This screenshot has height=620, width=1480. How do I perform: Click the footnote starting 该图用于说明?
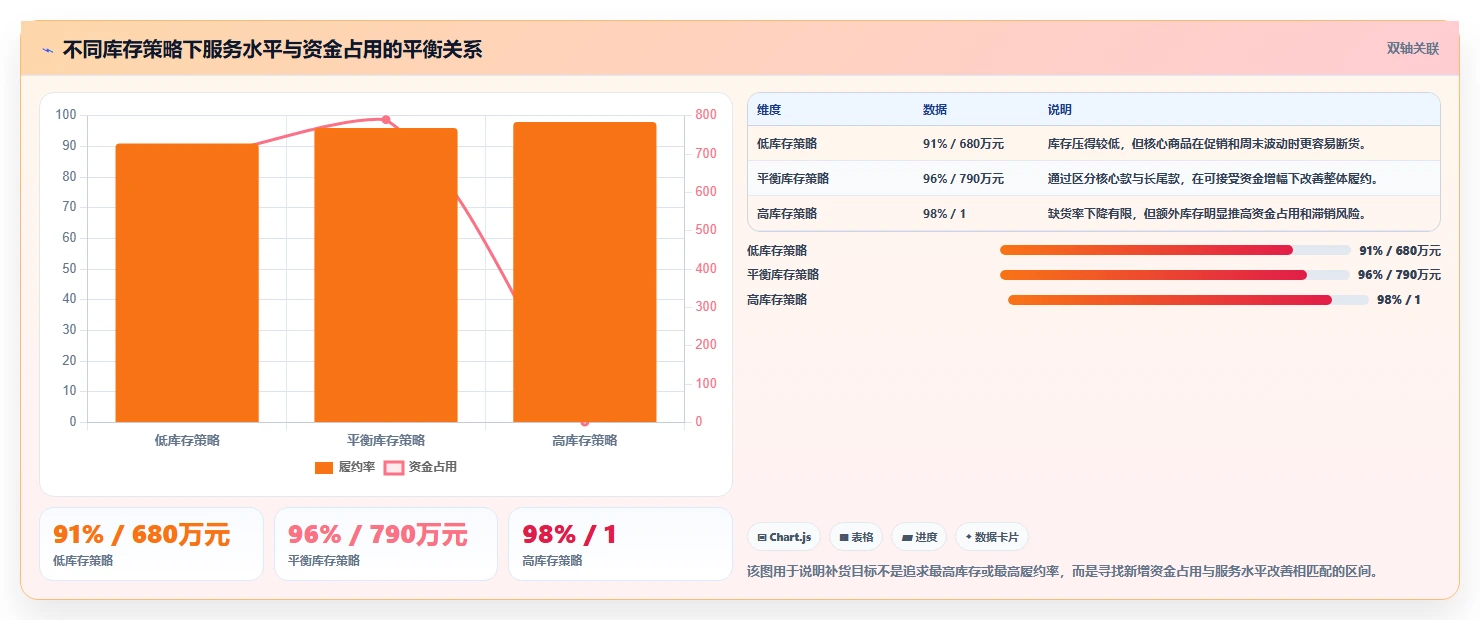(x=1063, y=571)
